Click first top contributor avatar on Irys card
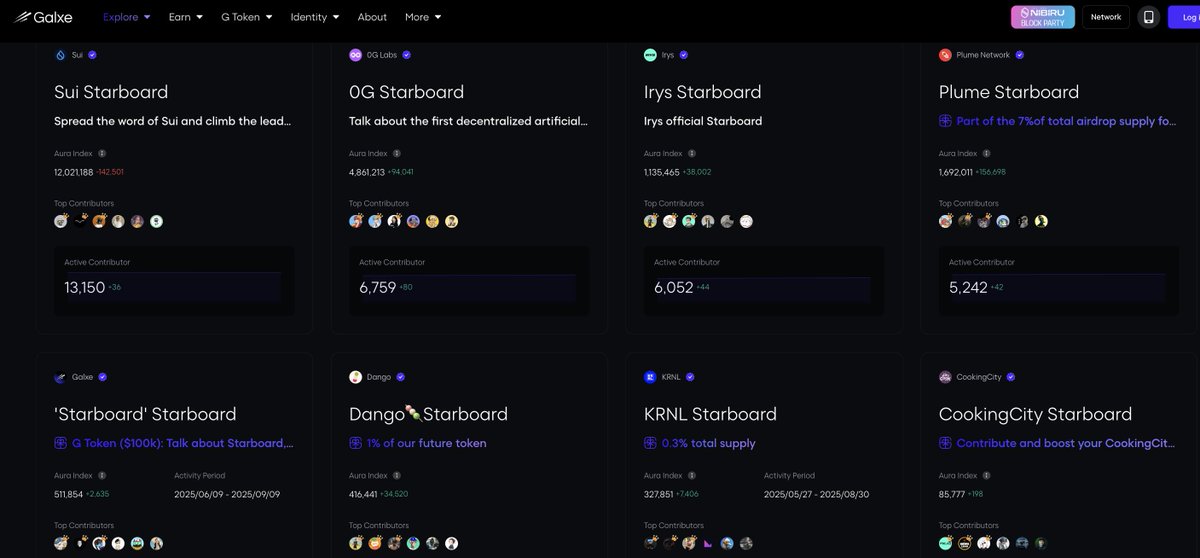The image size is (1200, 558). pos(651,221)
